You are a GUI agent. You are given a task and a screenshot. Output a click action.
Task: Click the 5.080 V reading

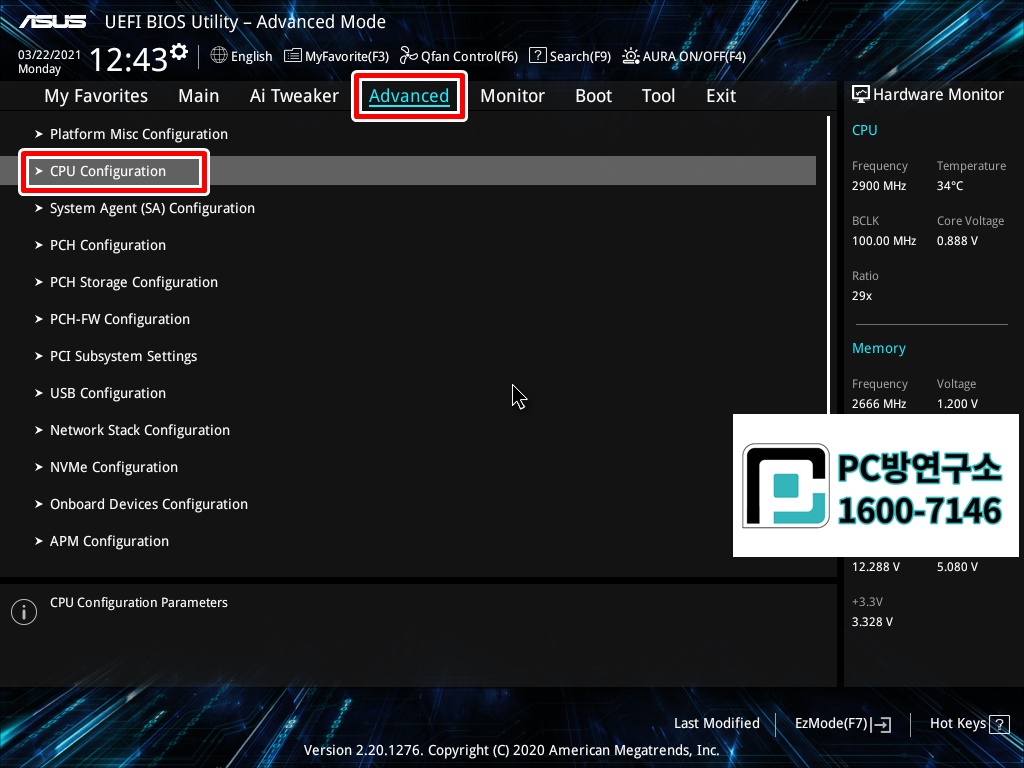(957, 567)
